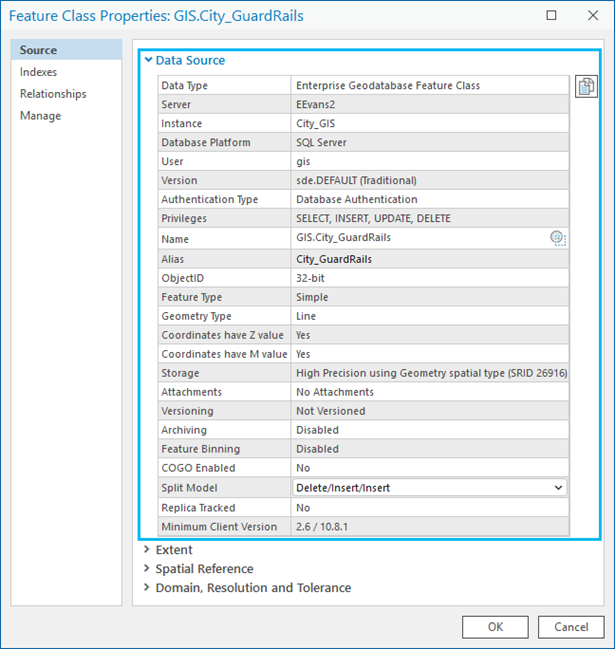Click the OK button

click(x=495, y=627)
